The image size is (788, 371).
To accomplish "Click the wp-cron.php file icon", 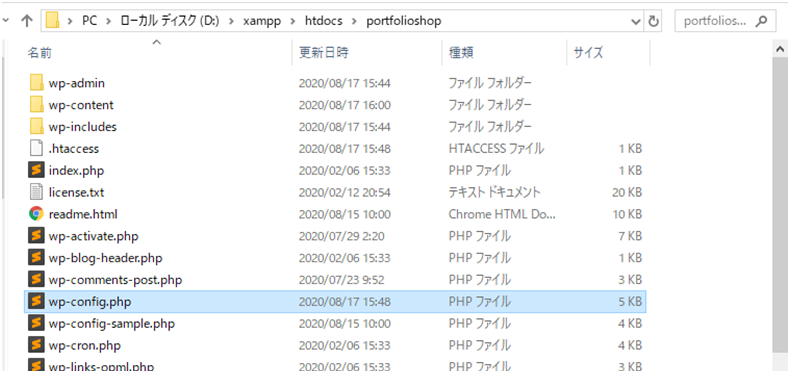I will 37,345.
